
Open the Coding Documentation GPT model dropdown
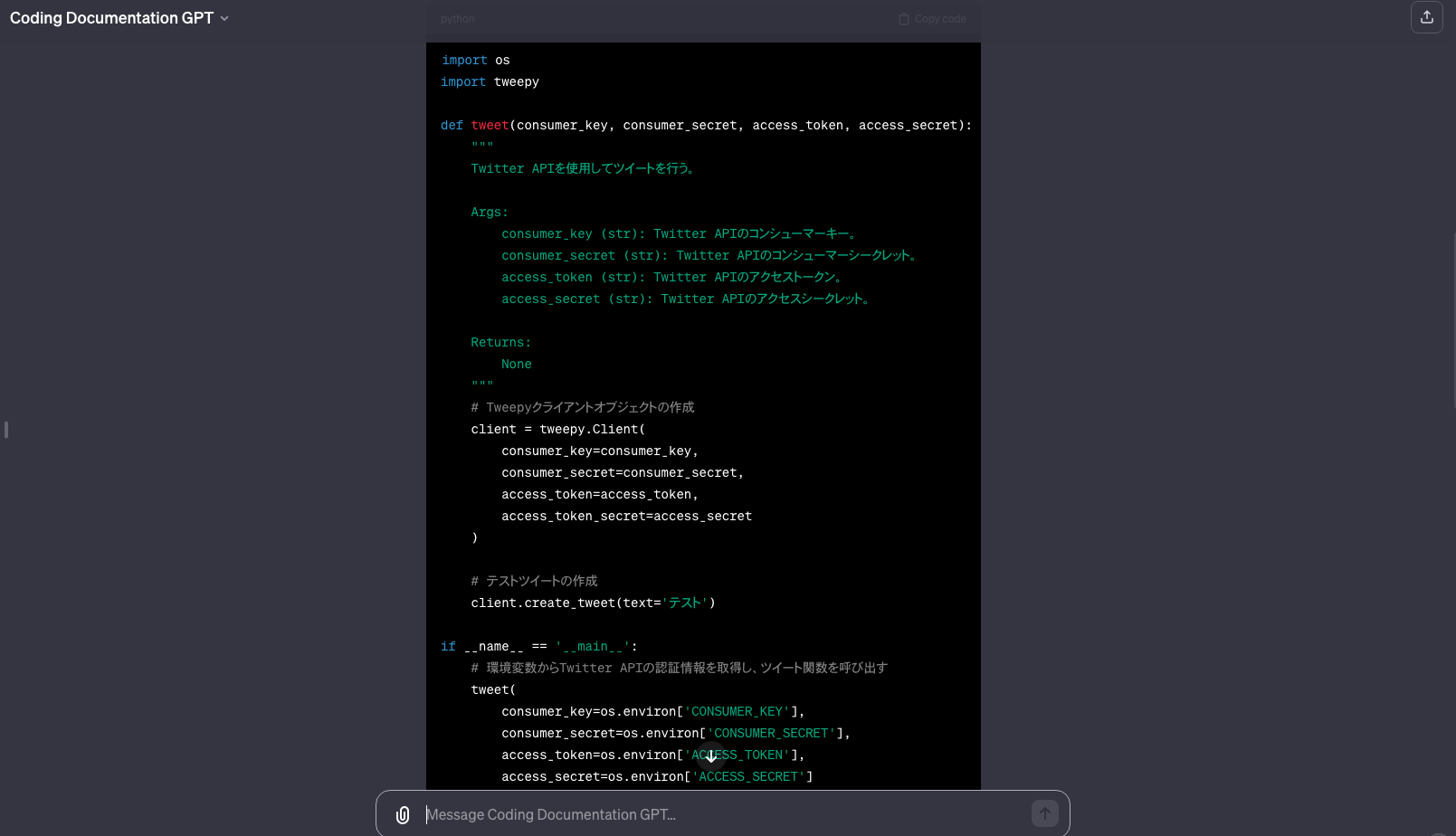(x=119, y=18)
